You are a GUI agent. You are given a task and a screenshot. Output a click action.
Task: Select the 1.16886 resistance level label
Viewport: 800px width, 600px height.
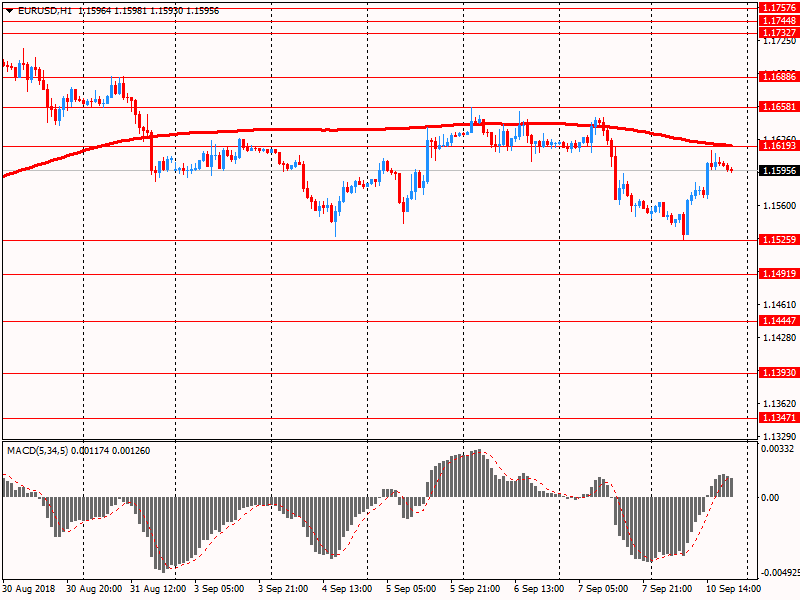[x=778, y=76]
